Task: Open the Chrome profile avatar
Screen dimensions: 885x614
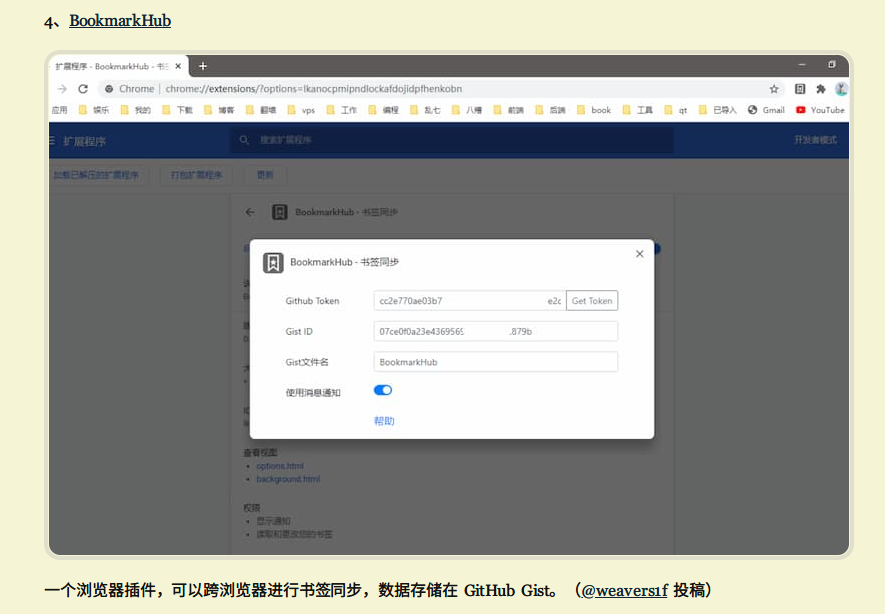Action: coord(841,89)
